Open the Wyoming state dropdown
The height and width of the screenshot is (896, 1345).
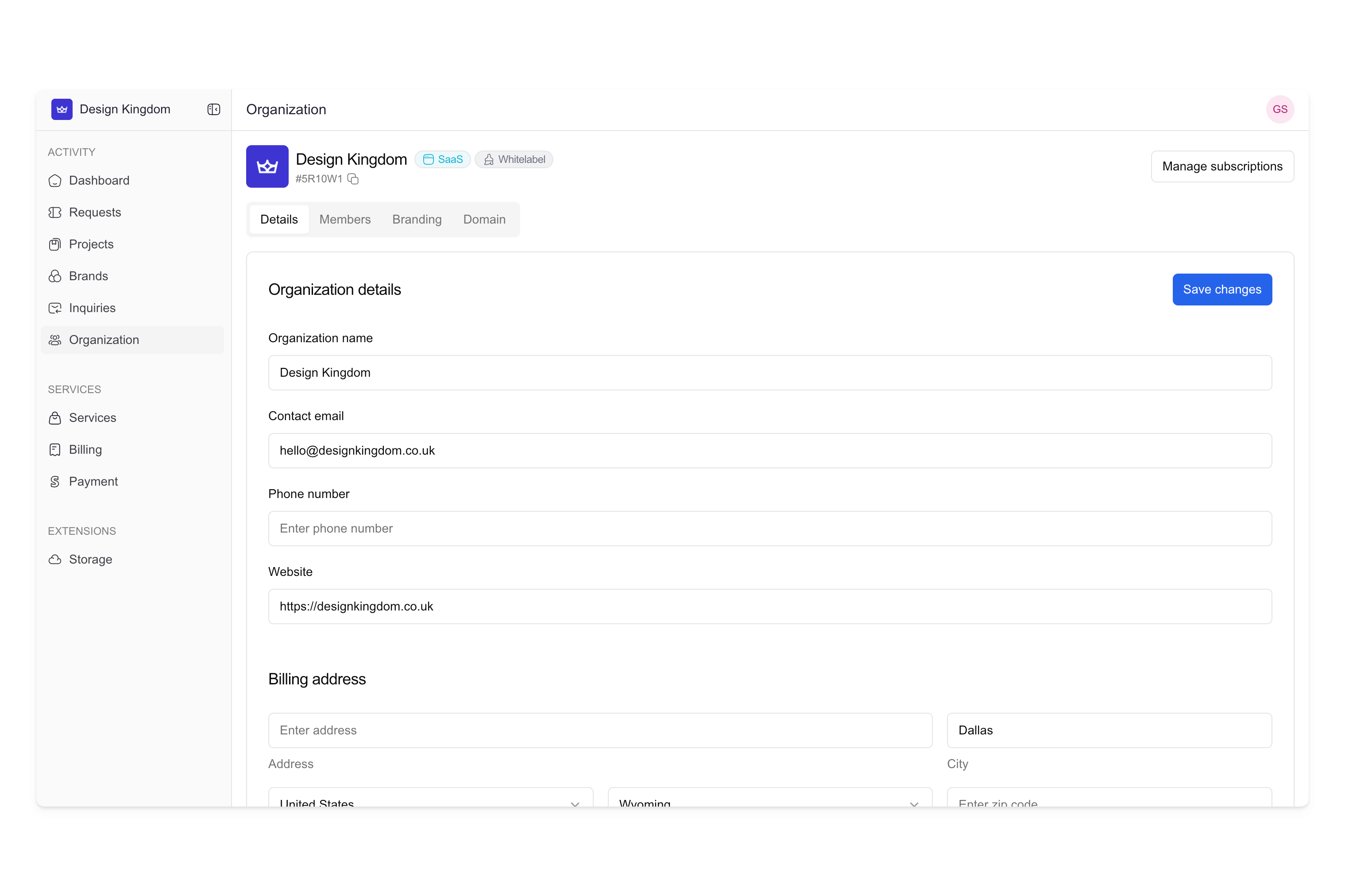coord(769,797)
